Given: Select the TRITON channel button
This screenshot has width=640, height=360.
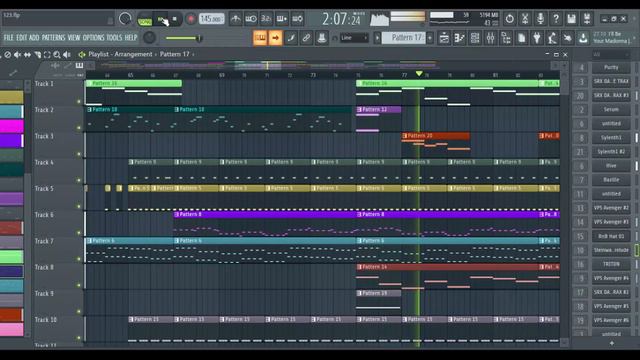Looking at the screenshot, I should [x=611, y=264].
